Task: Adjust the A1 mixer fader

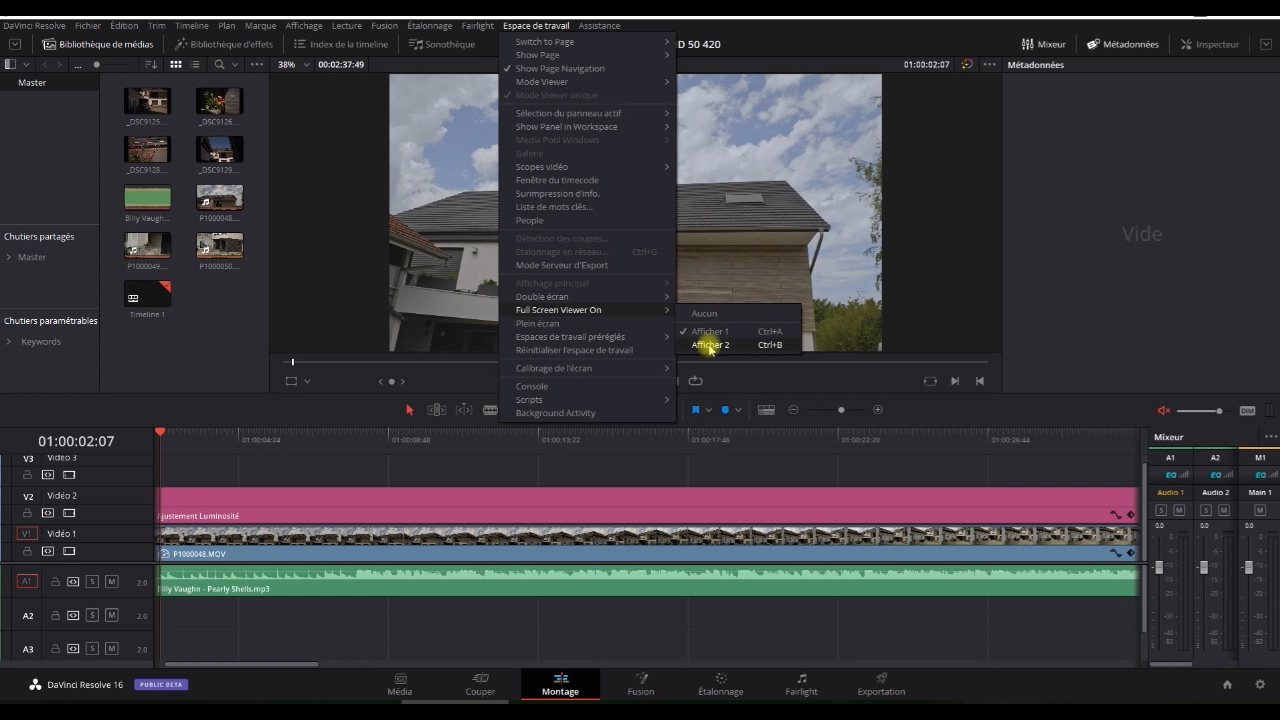Action: 1159,567
